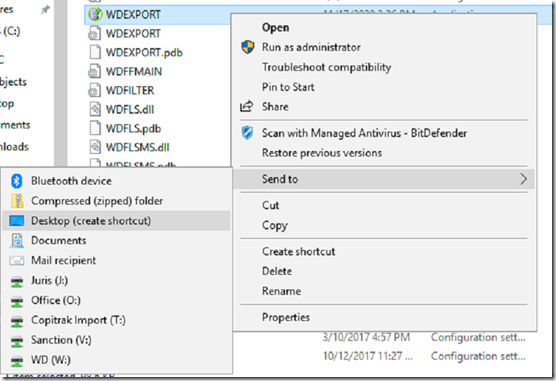Choose Create shortcut
The width and height of the screenshot is (556, 381).
[x=298, y=251]
